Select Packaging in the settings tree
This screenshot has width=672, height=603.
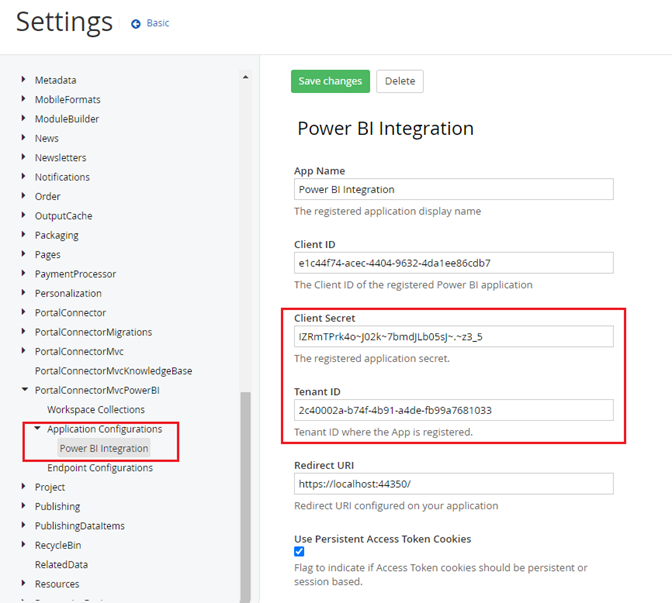[x=57, y=235]
